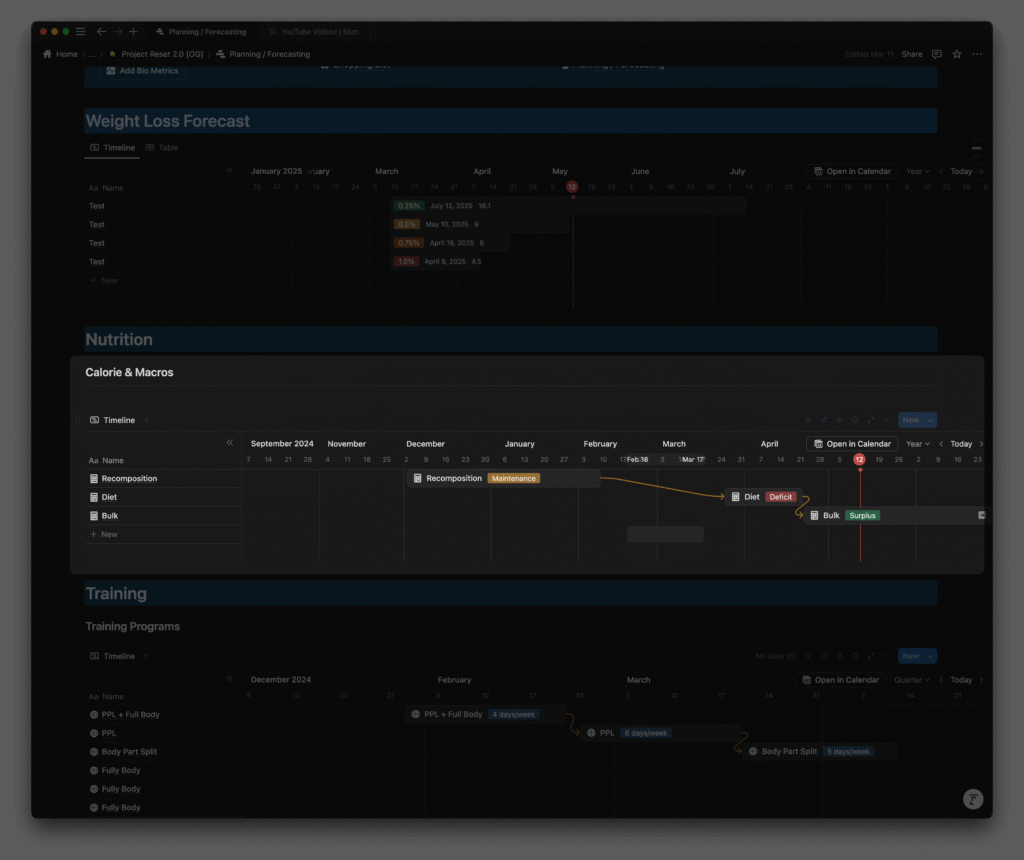Image resolution: width=1024 pixels, height=860 pixels.
Task: Select the YouTube Videos browser tab
Action: (313, 32)
